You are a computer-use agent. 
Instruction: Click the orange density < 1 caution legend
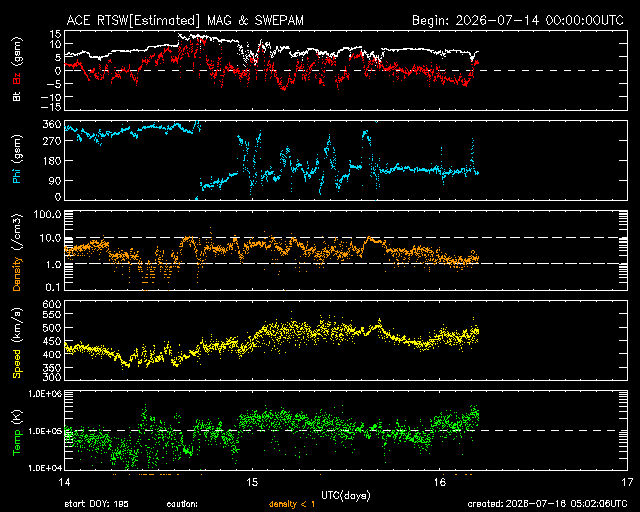292,504
